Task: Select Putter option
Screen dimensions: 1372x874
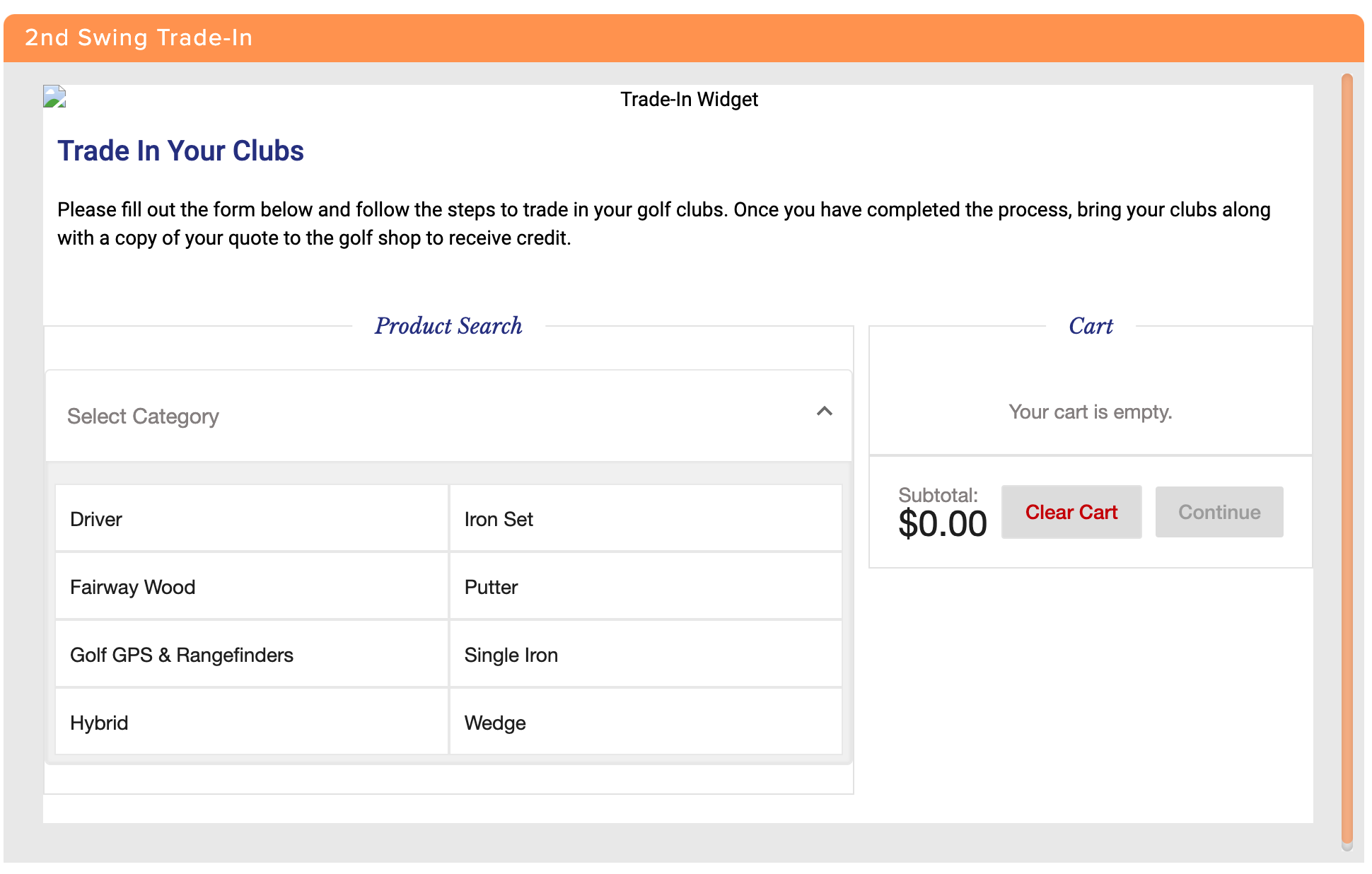Action: tap(646, 587)
